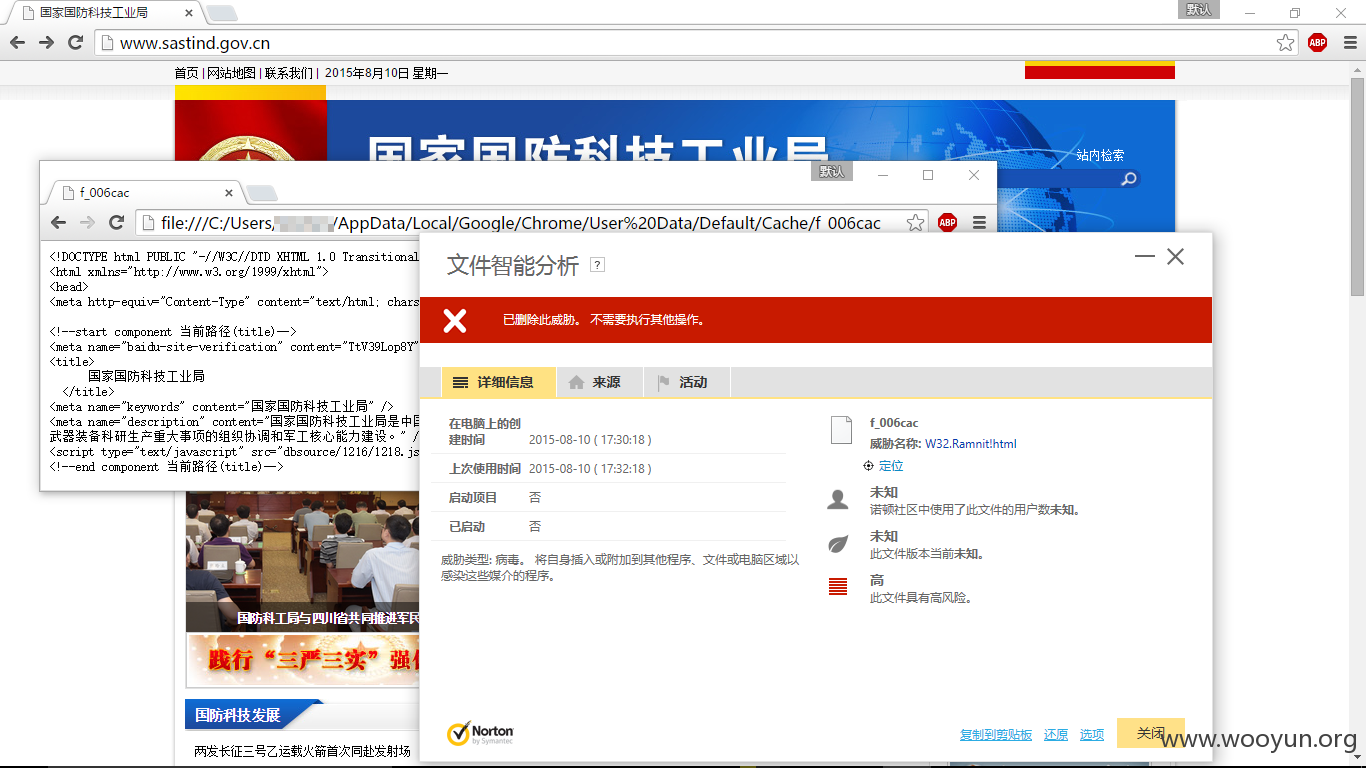Click the 定位 locate link
Viewport: 1366px width, 768px height.
[890, 466]
